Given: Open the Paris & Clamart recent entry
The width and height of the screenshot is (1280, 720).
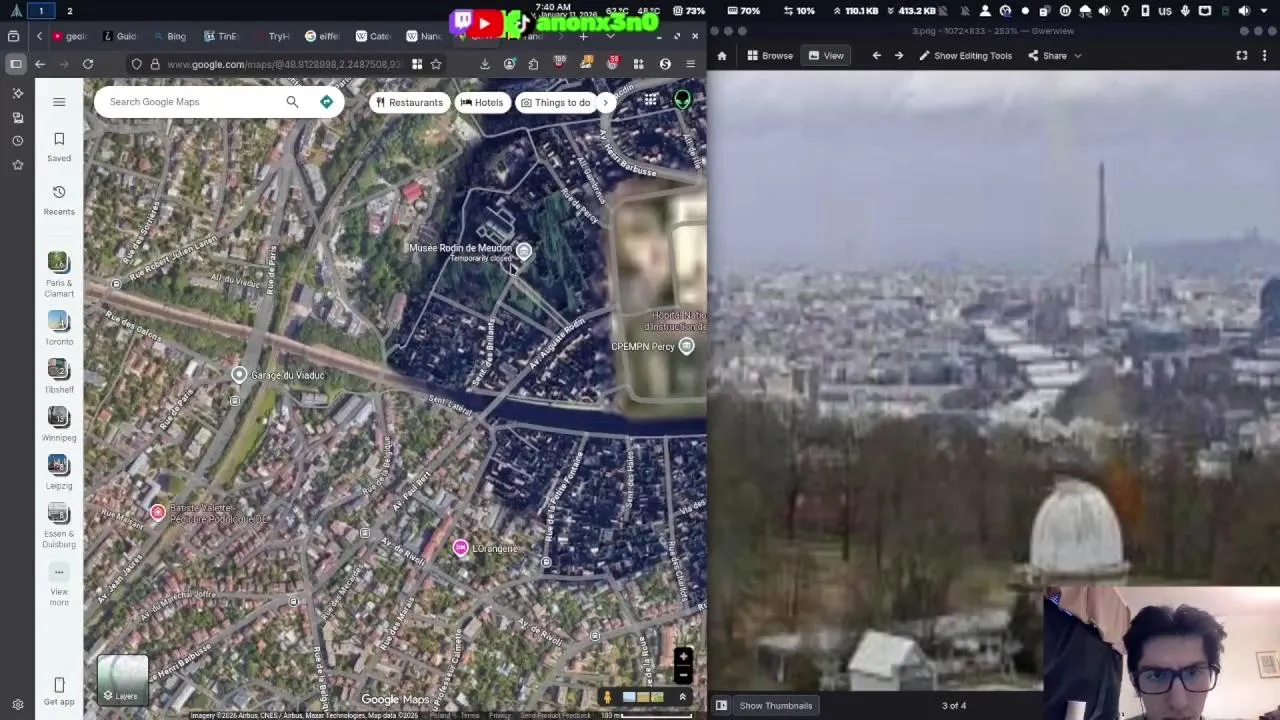Looking at the screenshot, I should 59,274.
